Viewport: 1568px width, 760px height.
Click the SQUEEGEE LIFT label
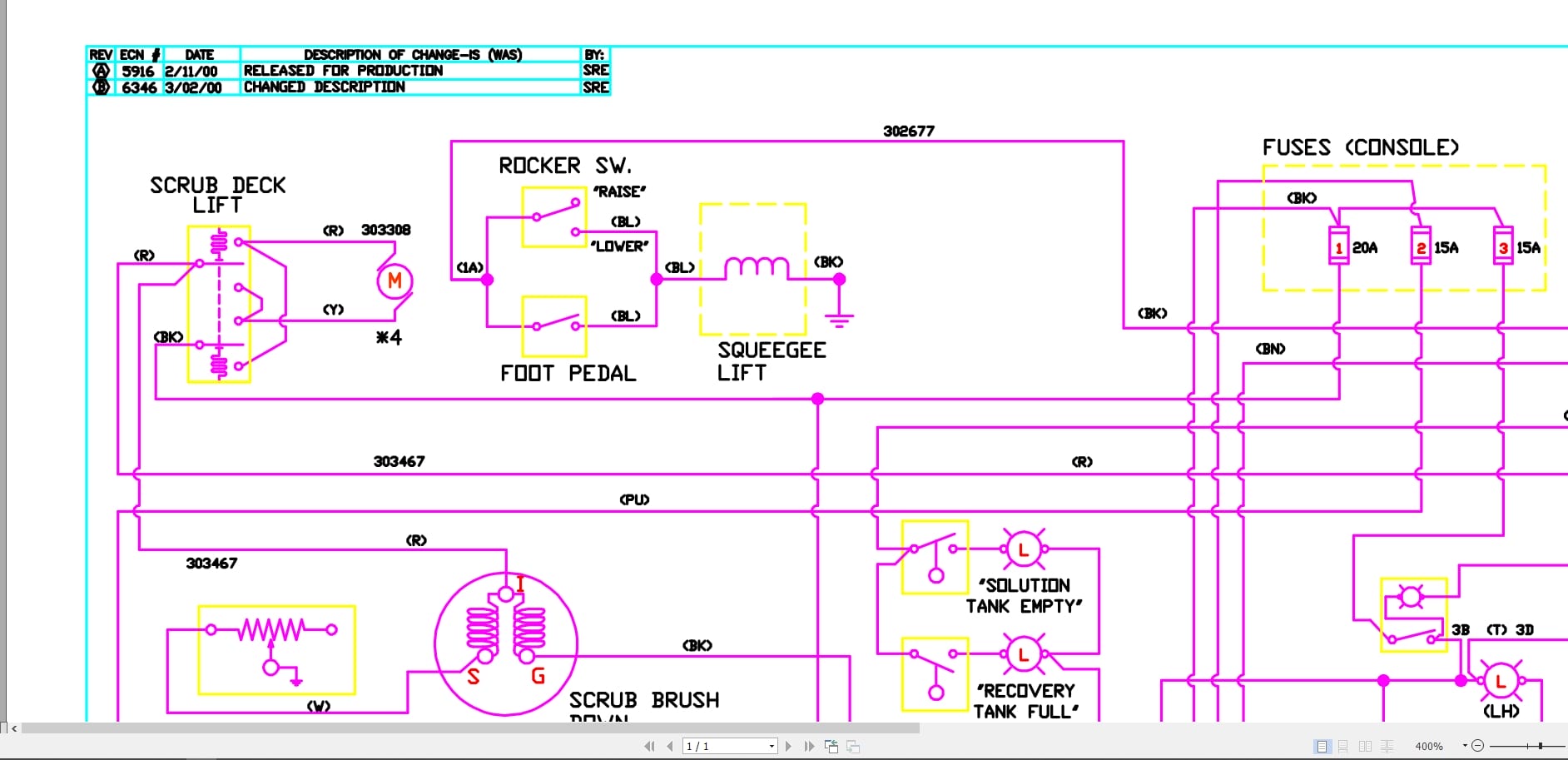(x=772, y=361)
